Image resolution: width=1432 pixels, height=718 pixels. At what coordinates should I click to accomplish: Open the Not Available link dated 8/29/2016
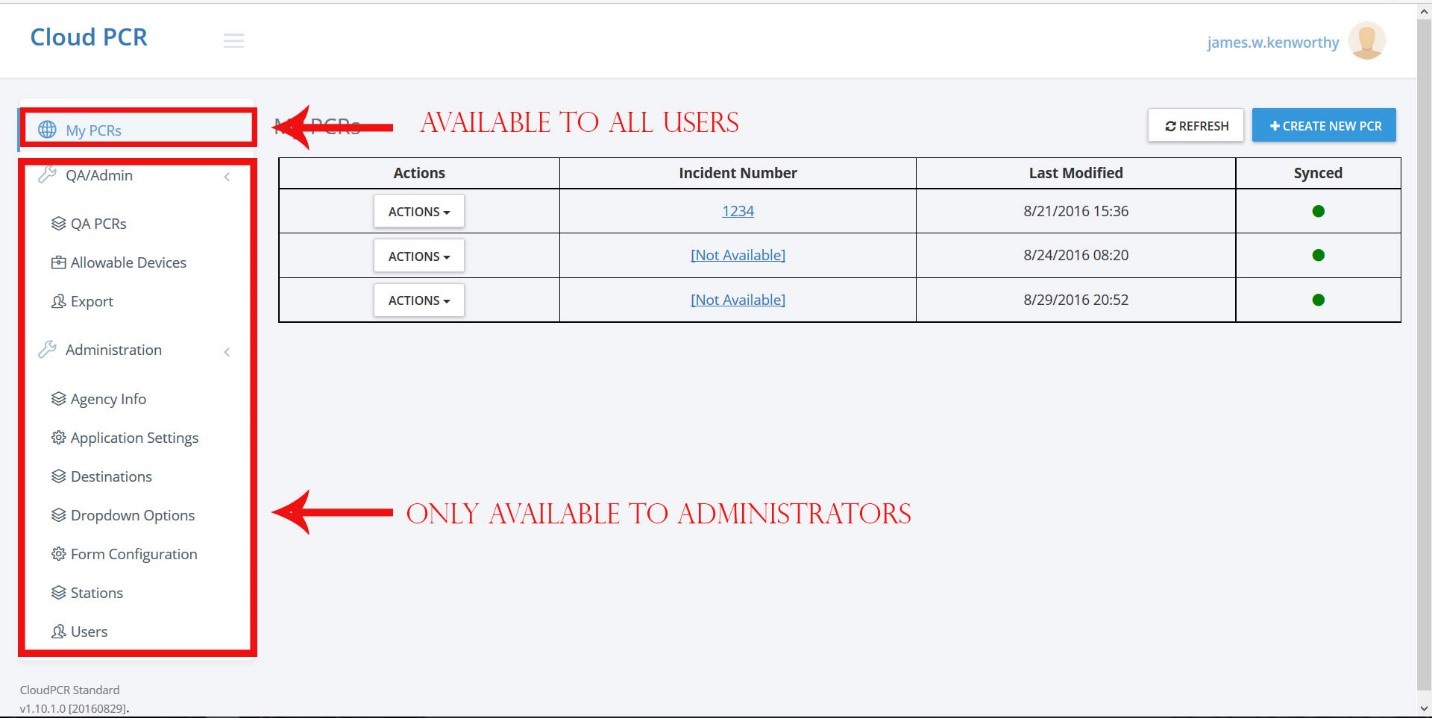[738, 299]
